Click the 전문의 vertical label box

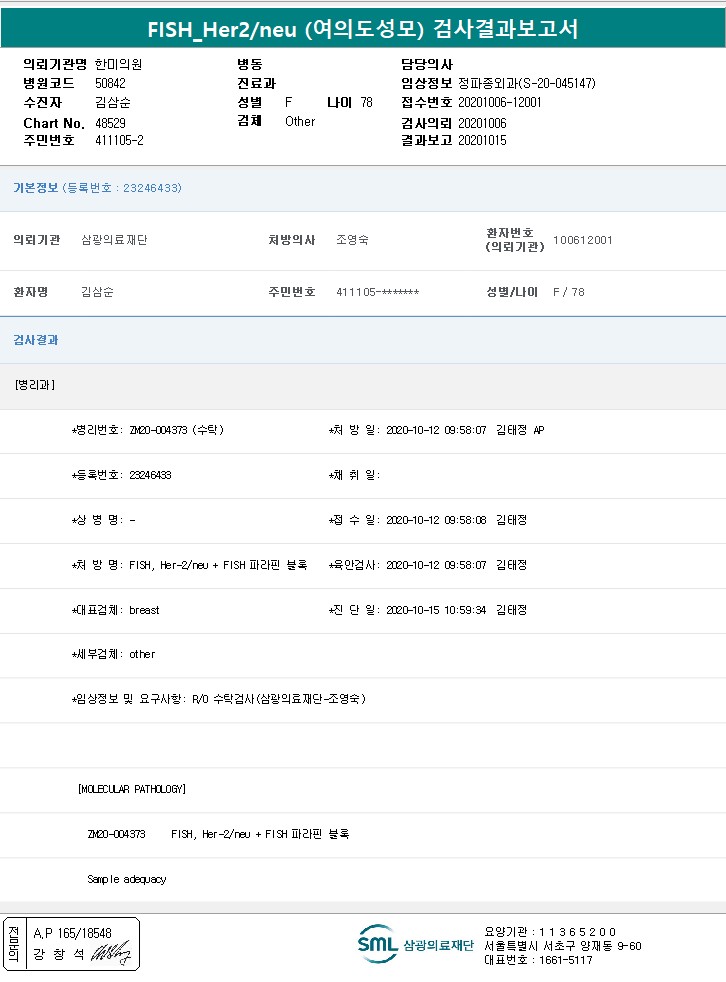14,944
